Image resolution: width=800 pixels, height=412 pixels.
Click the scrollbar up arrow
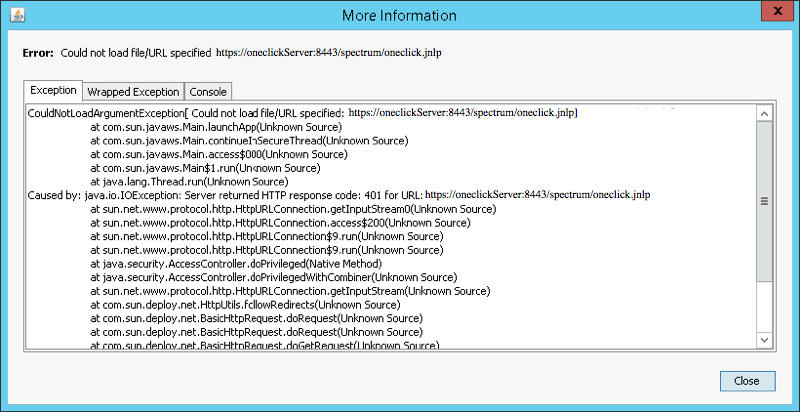tap(765, 114)
